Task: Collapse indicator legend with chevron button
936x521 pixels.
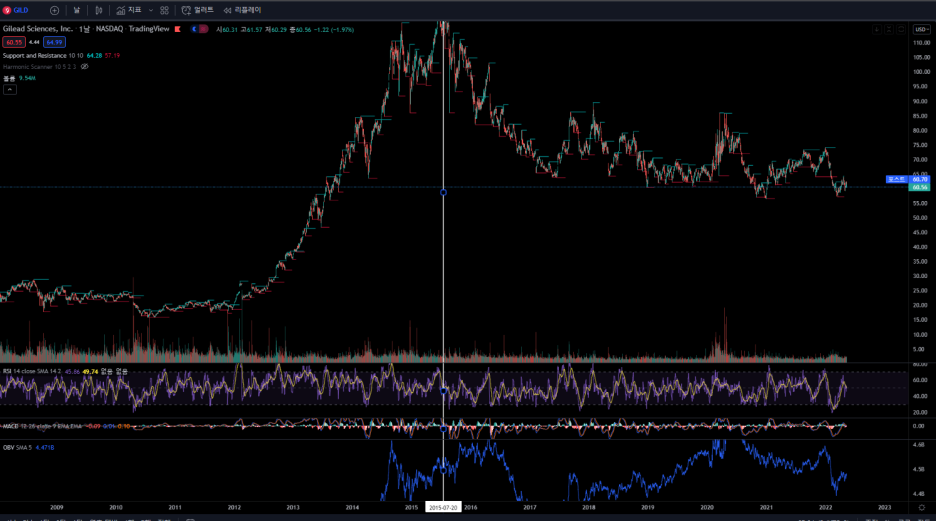Action: (x=10, y=90)
